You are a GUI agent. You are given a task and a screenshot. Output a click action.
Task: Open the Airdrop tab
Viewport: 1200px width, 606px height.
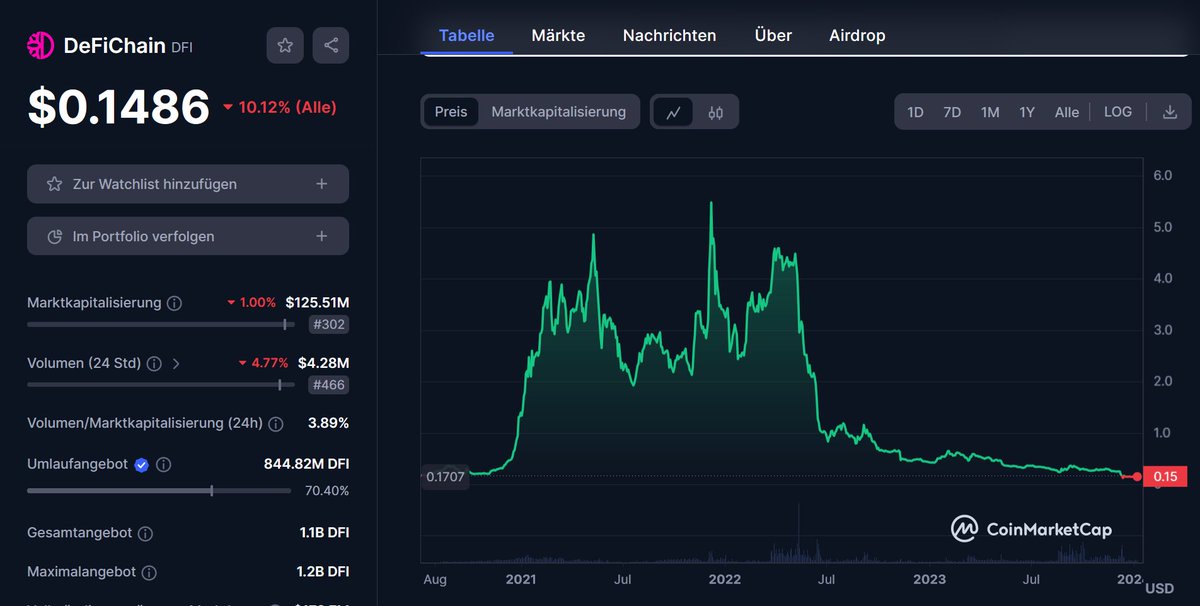857,35
